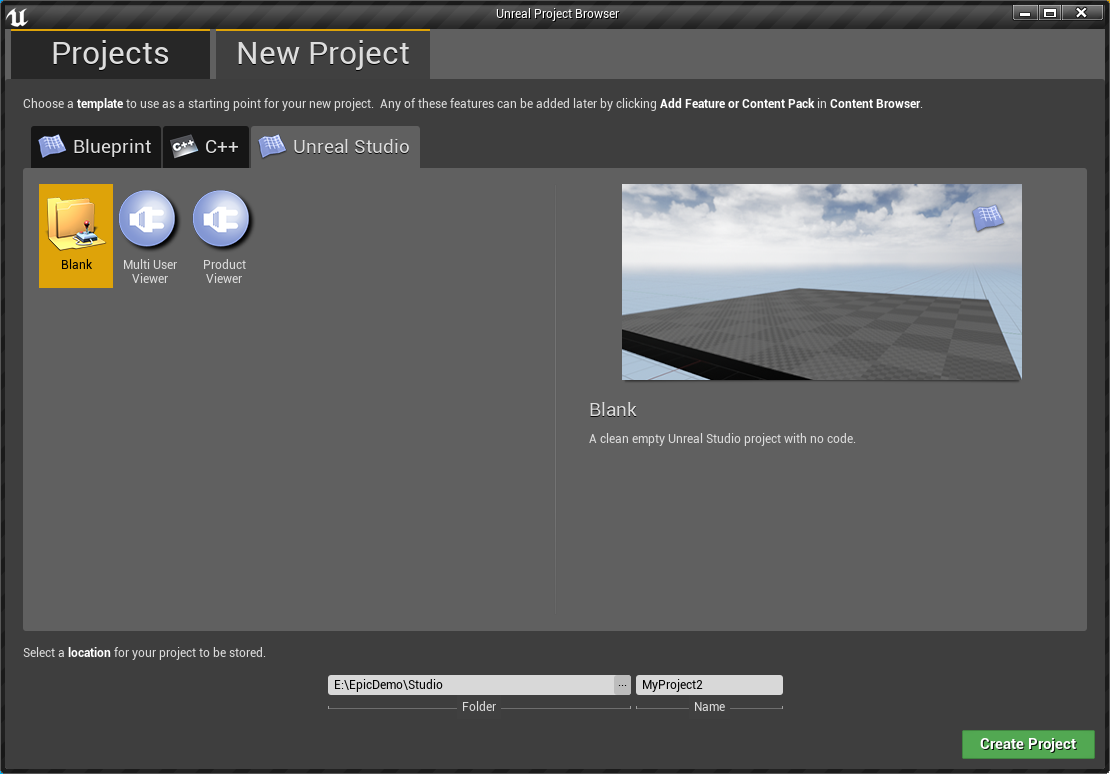1110x774 pixels.
Task: Click the Create Project button
Action: pos(1028,744)
